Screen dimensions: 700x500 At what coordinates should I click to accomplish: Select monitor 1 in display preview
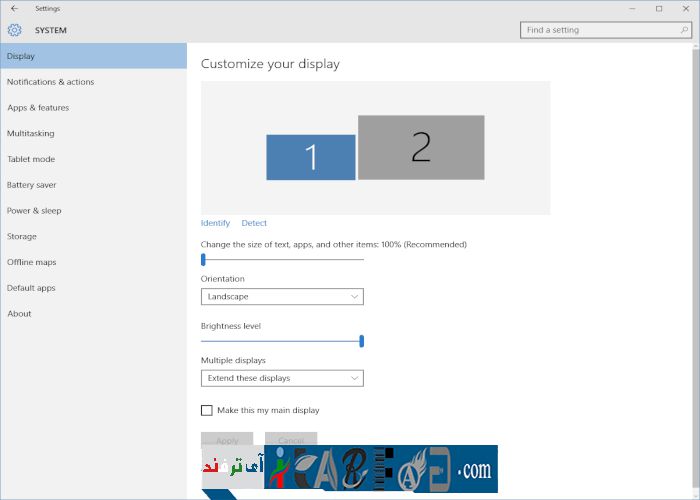coord(310,157)
